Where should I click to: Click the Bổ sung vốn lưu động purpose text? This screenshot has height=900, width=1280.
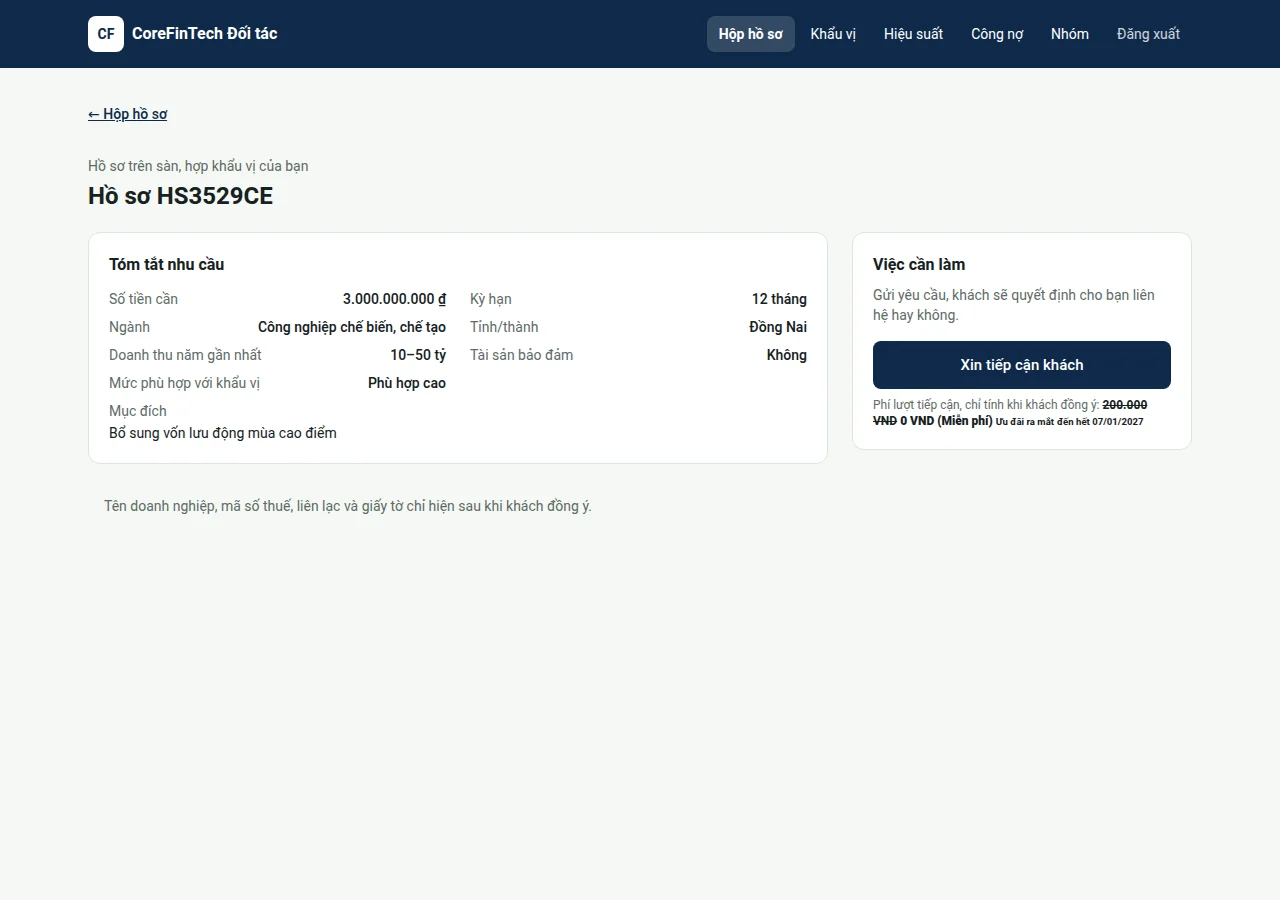point(223,433)
